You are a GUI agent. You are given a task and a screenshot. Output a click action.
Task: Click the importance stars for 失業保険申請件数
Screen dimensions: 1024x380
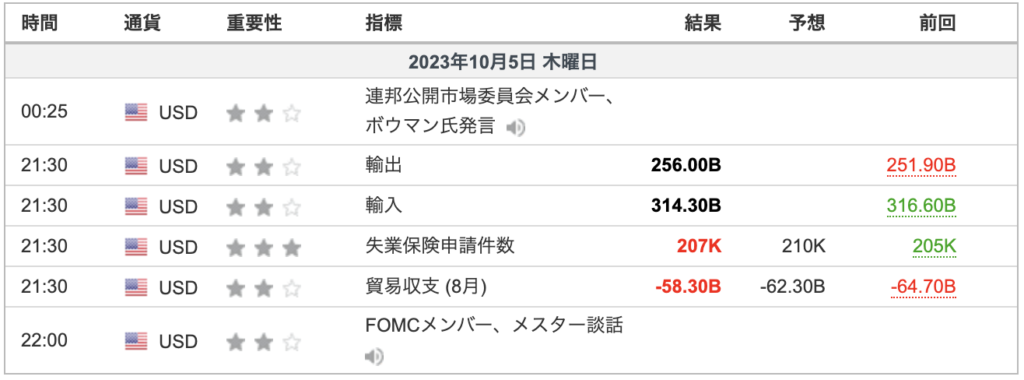click(264, 247)
